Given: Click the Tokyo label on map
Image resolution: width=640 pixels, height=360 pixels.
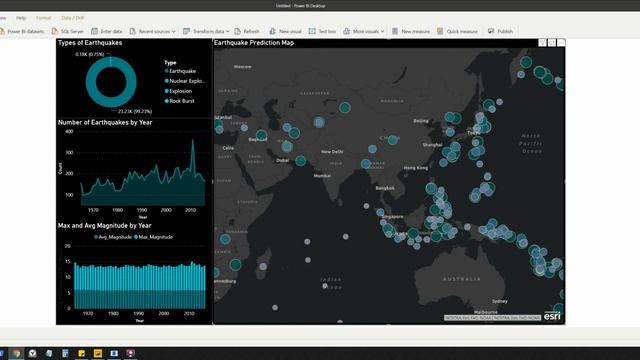Looking at the screenshot, I should coord(473,133).
